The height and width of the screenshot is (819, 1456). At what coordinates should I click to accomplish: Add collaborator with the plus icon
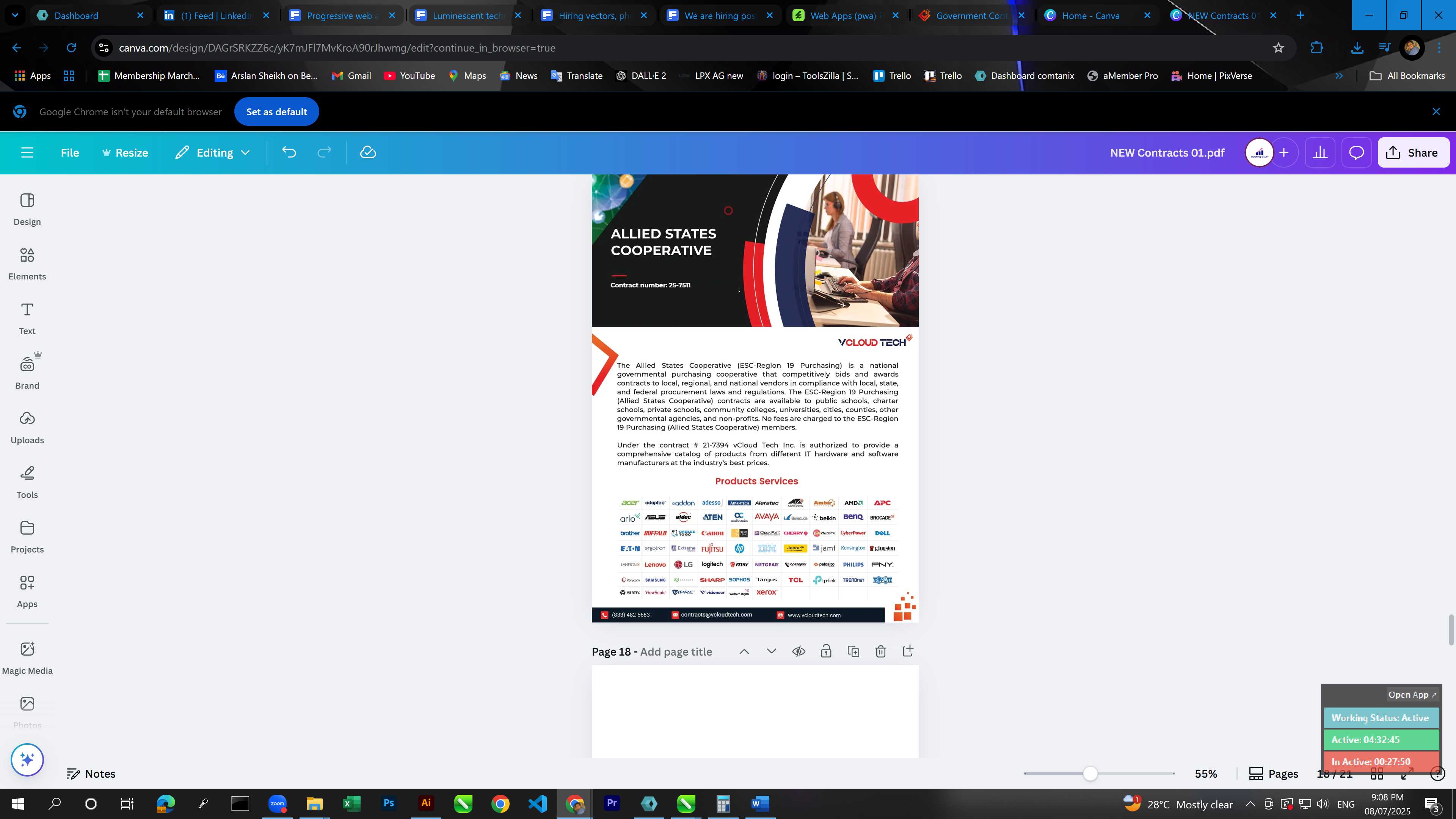(x=1284, y=152)
